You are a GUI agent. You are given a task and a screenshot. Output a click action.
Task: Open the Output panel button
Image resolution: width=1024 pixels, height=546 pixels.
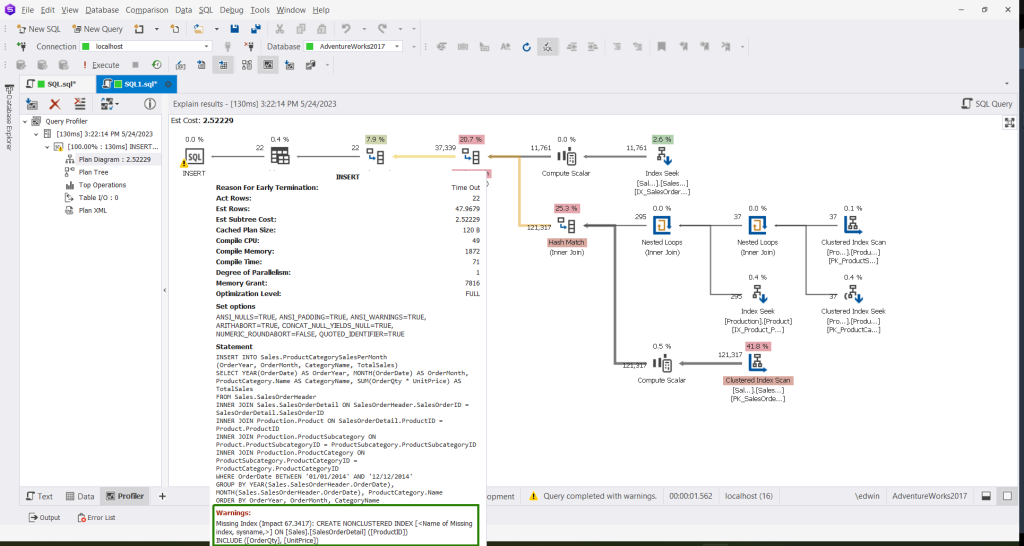(44, 517)
